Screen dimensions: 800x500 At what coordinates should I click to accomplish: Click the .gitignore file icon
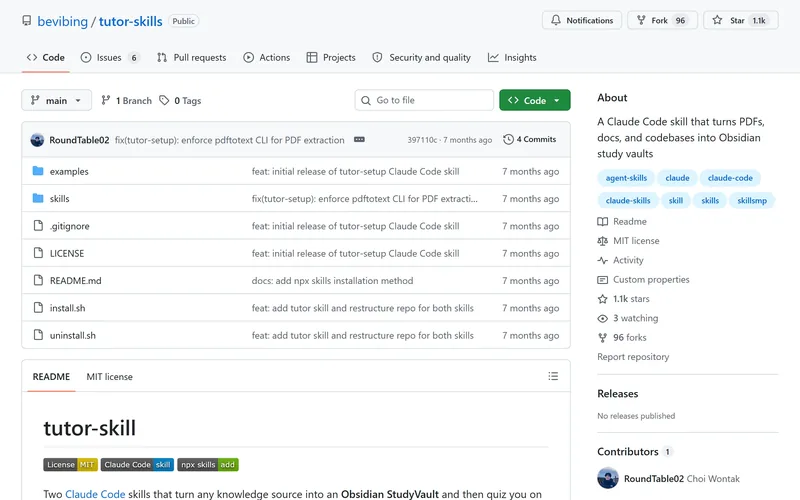click(x=38, y=226)
